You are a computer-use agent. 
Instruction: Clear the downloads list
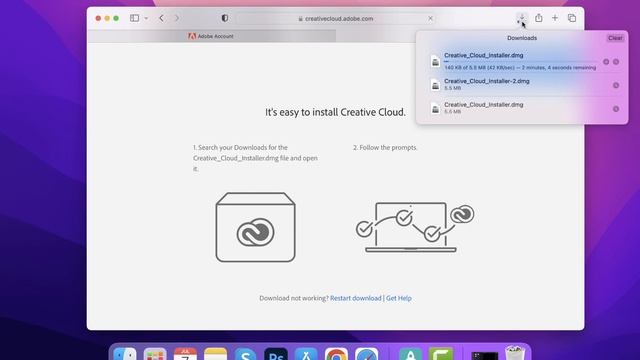(615, 38)
